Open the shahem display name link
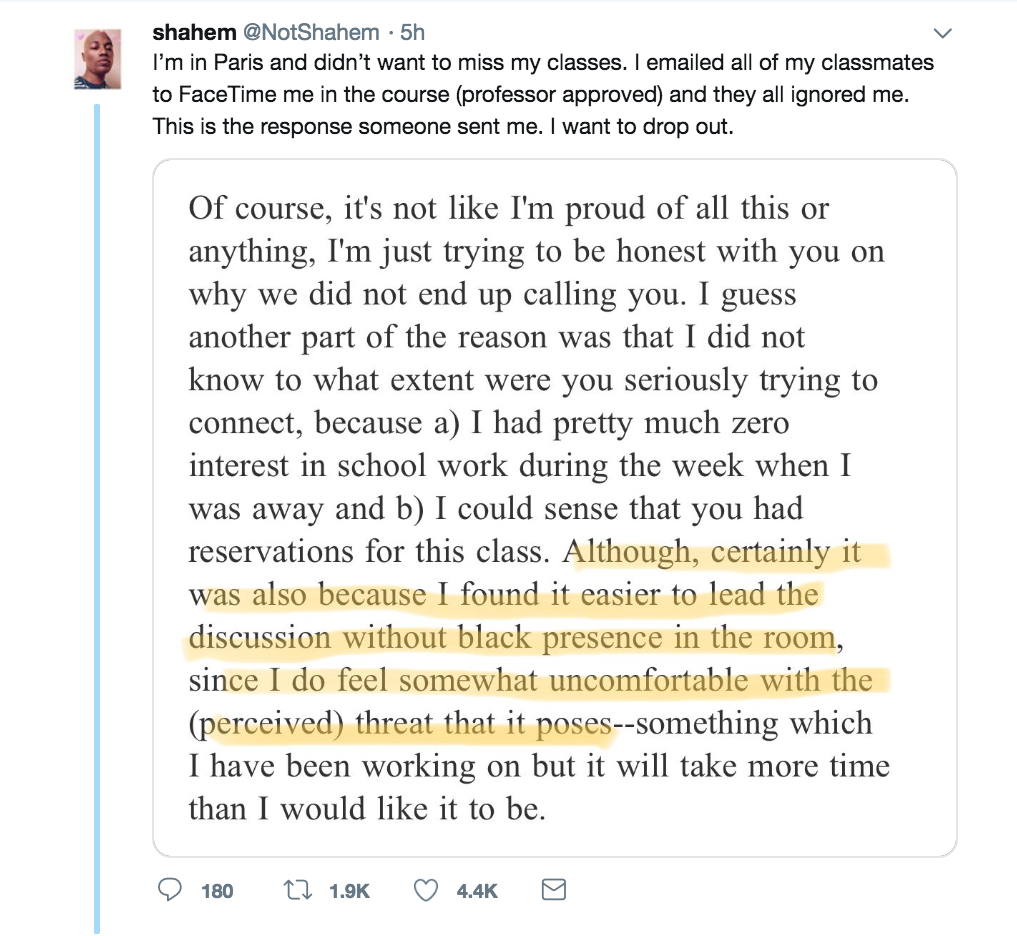The height and width of the screenshot is (936, 1017). 194,32
